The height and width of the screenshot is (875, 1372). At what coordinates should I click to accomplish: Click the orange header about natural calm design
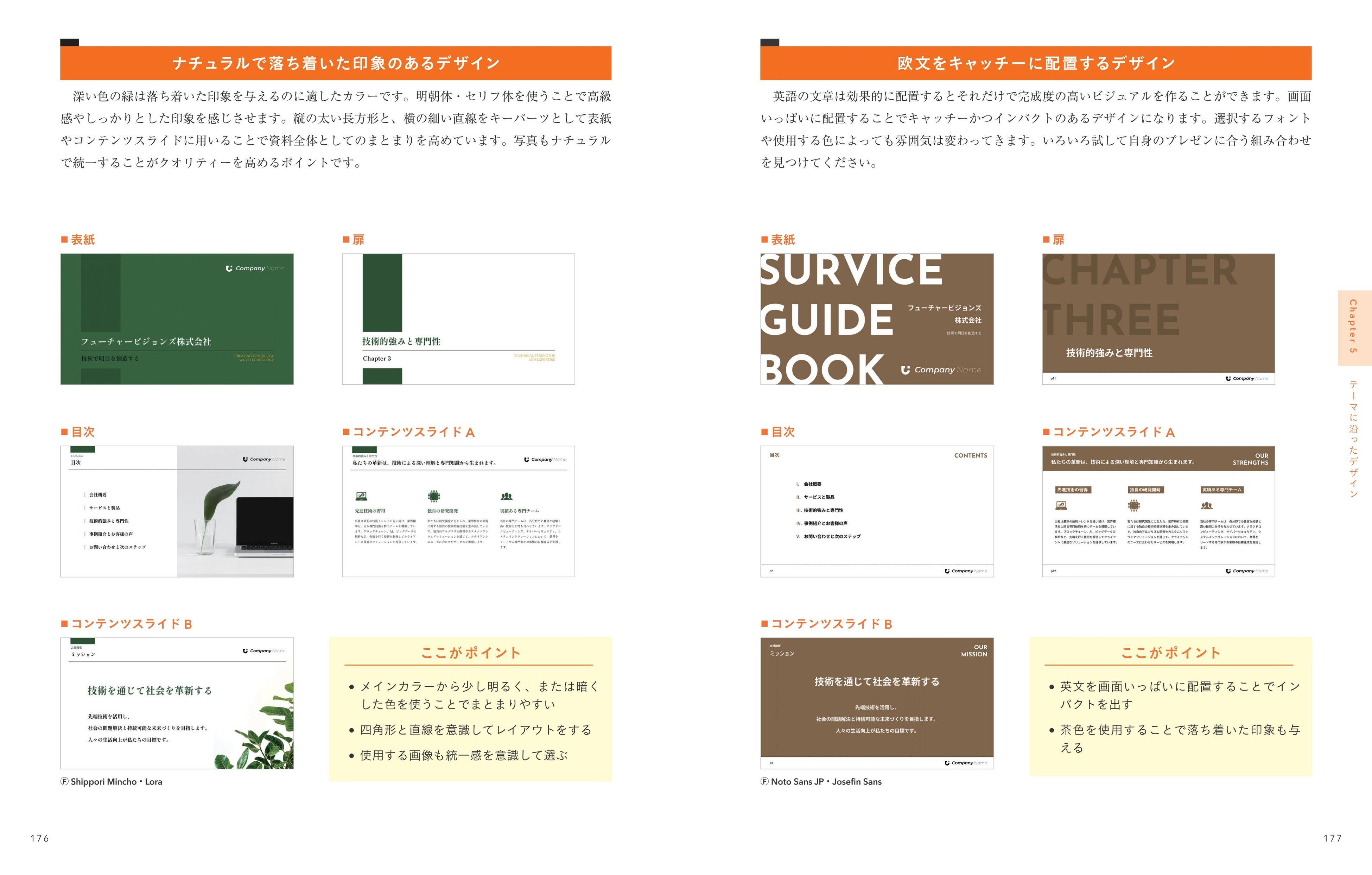tap(336, 63)
